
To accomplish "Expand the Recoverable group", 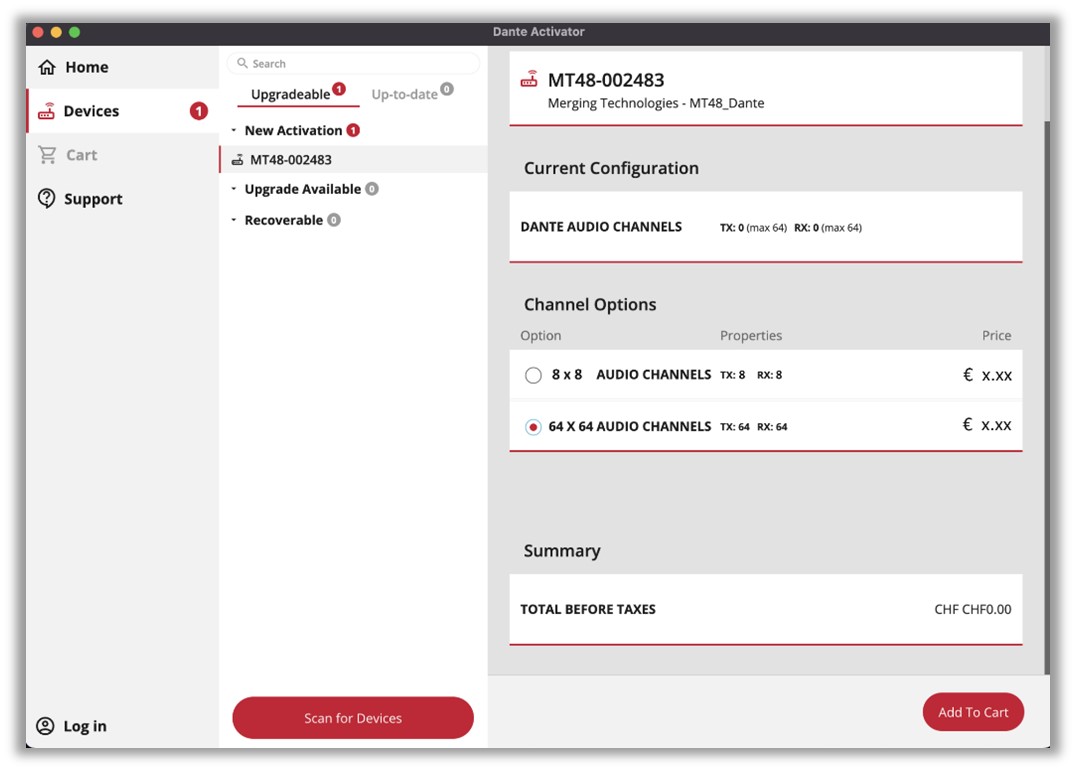I will coord(234,220).
